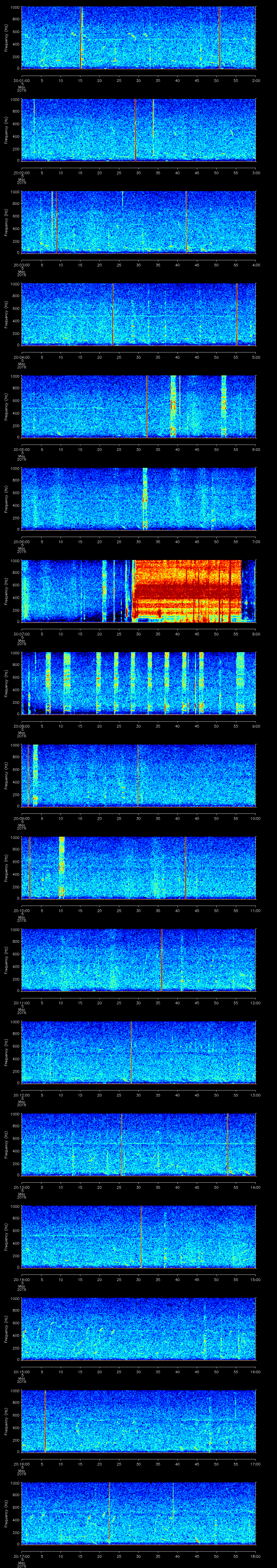
Task: Select the spectrogram panel starting at 20:04:00
Action: pos(138,315)
